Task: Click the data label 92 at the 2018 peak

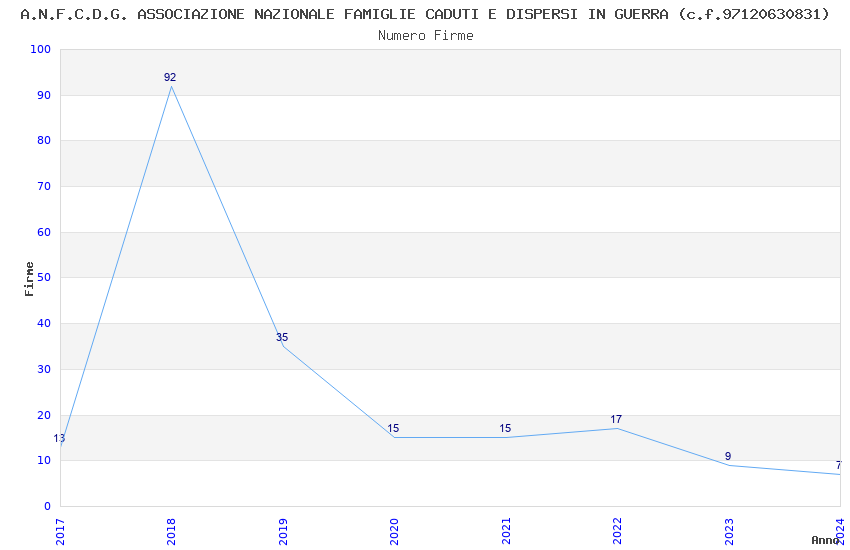Action: [x=170, y=77]
